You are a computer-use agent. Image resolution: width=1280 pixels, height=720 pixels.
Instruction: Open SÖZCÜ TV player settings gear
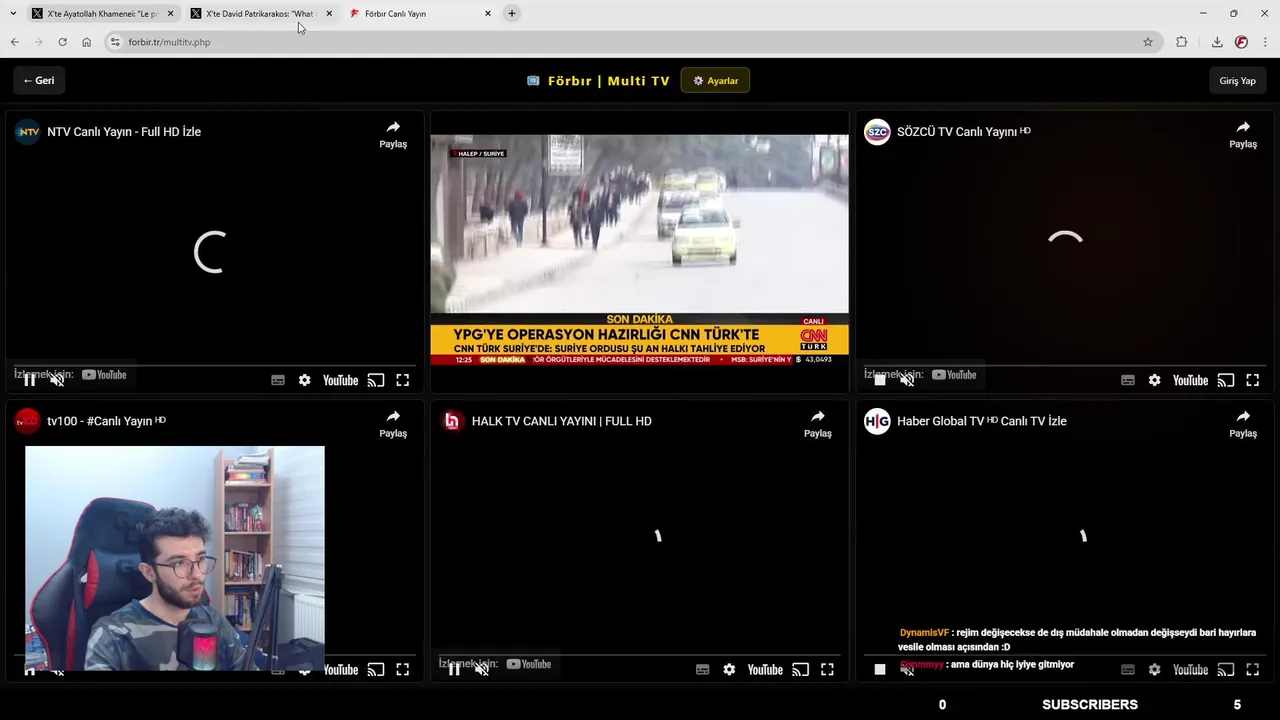(x=1154, y=380)
